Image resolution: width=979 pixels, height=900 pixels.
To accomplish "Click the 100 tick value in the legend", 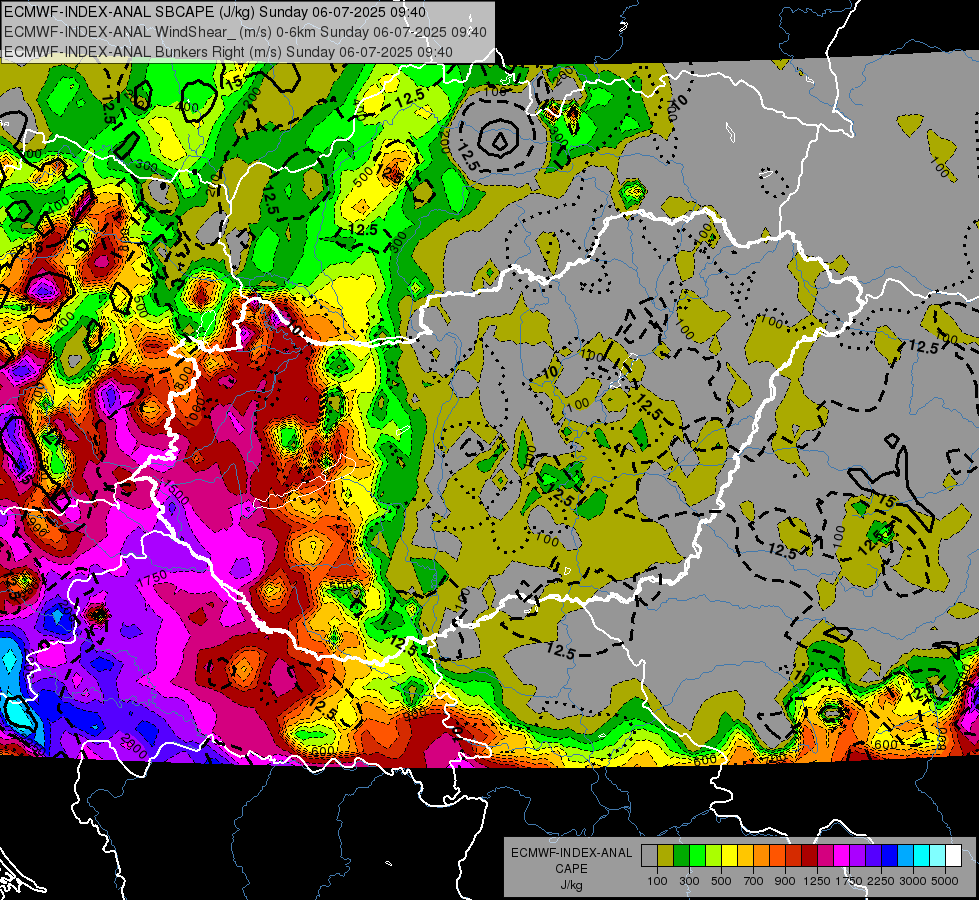I will [x=657, y=881].
